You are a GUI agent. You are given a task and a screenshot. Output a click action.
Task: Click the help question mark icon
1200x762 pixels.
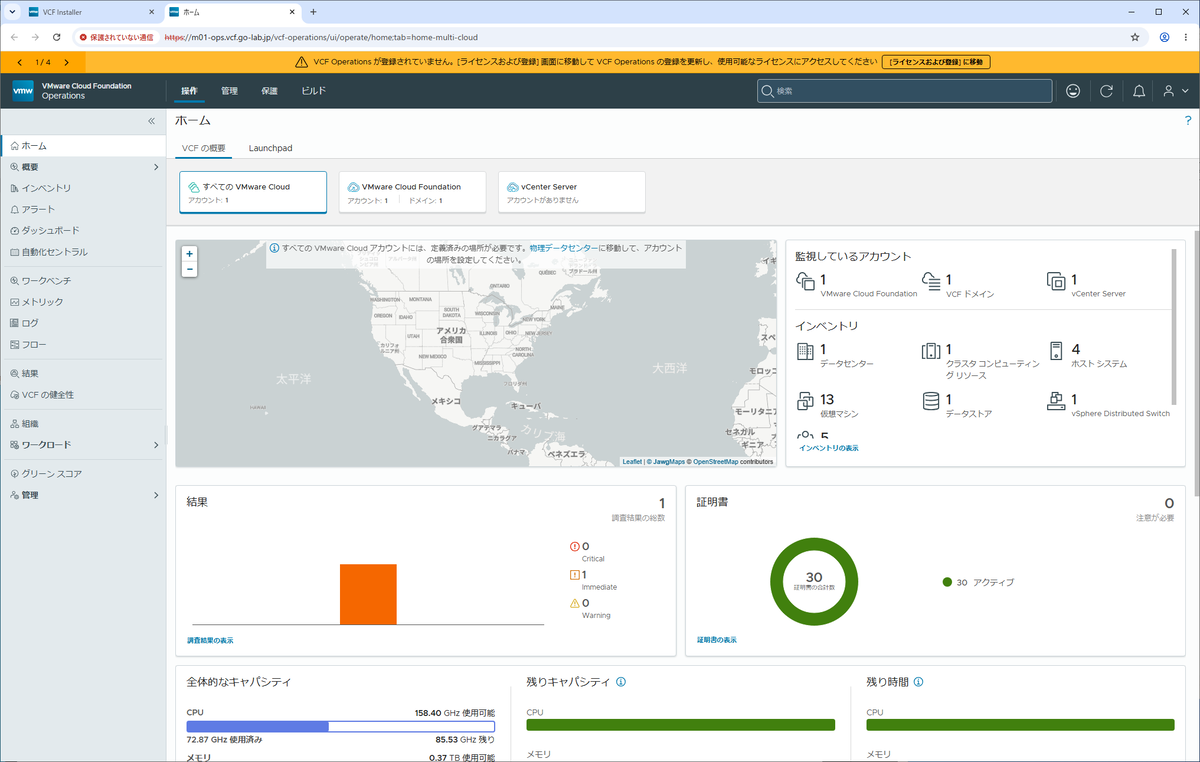(1188, 121)
